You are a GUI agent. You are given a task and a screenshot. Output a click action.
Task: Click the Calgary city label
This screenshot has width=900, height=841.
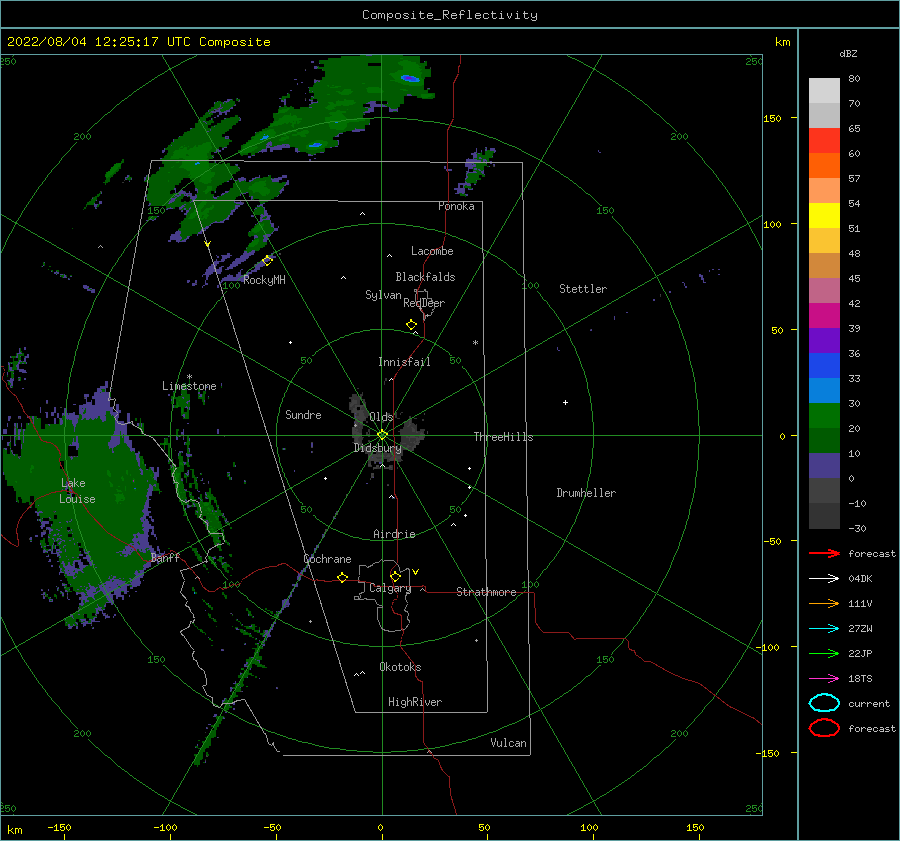click(390, 588)
